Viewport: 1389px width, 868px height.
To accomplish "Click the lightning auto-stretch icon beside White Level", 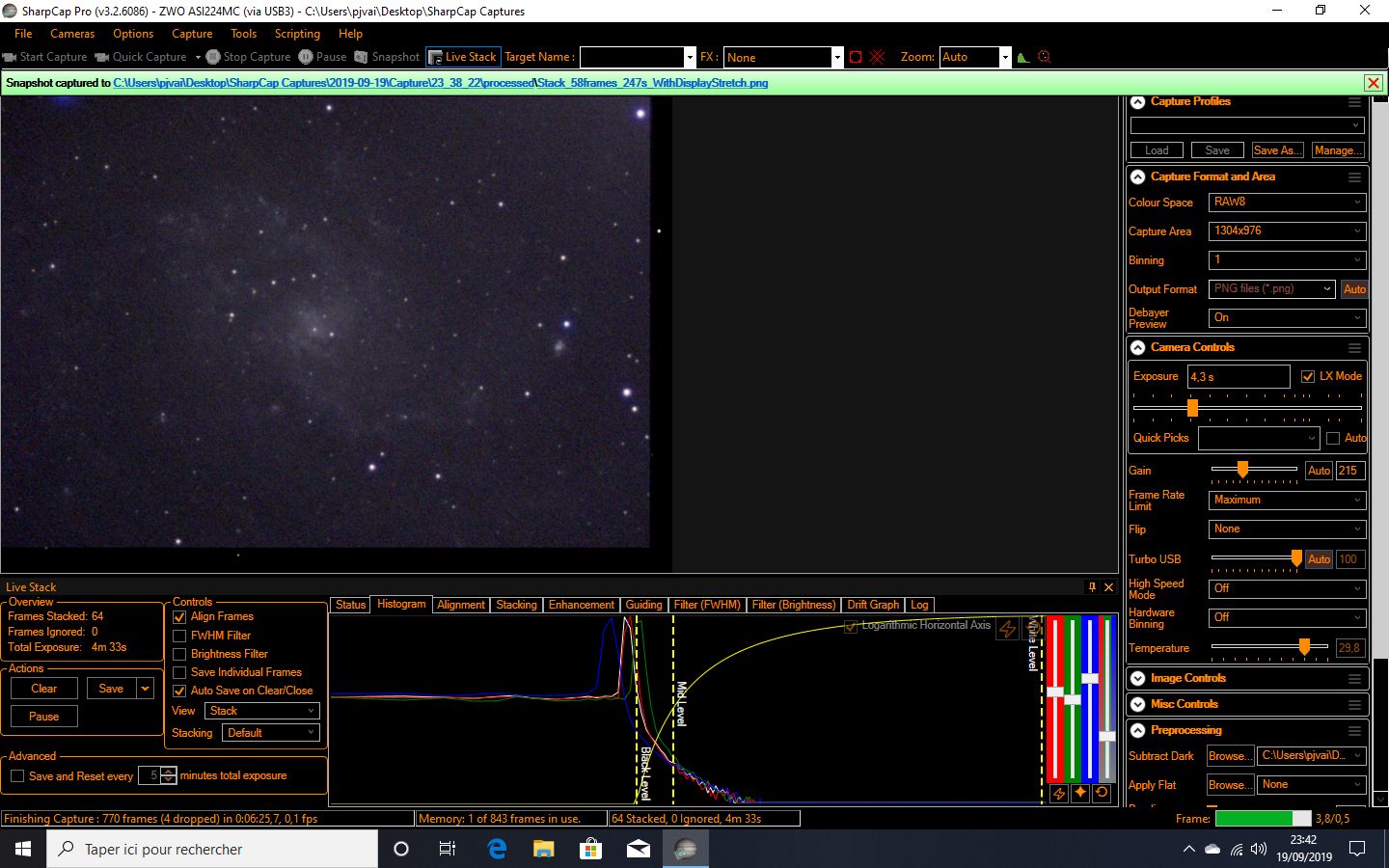I will click(1008, 629).
